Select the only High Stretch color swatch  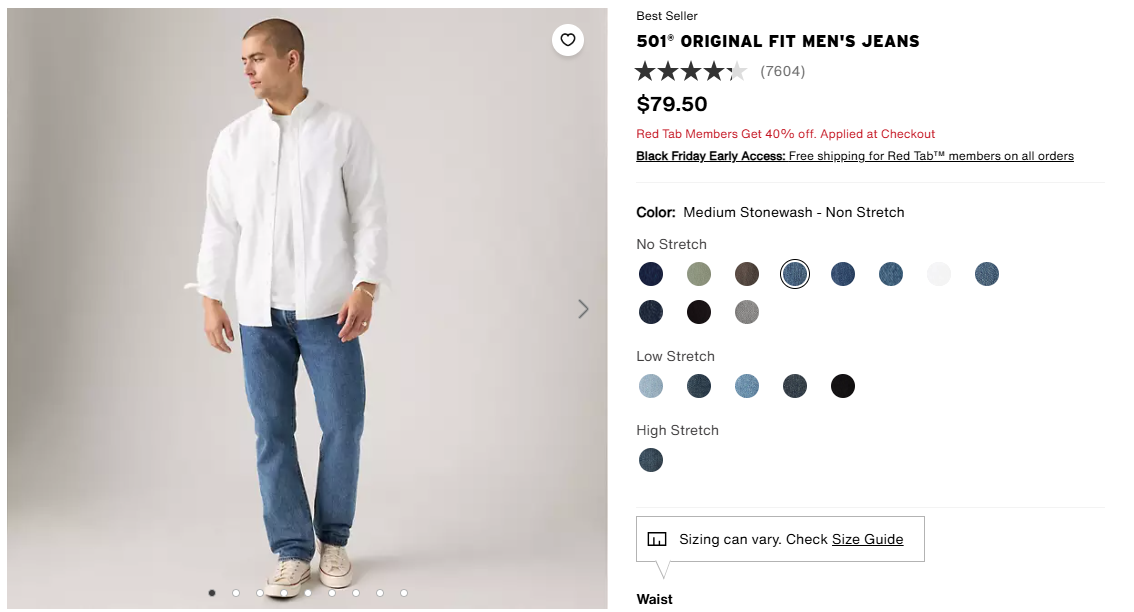pos(651,460)
